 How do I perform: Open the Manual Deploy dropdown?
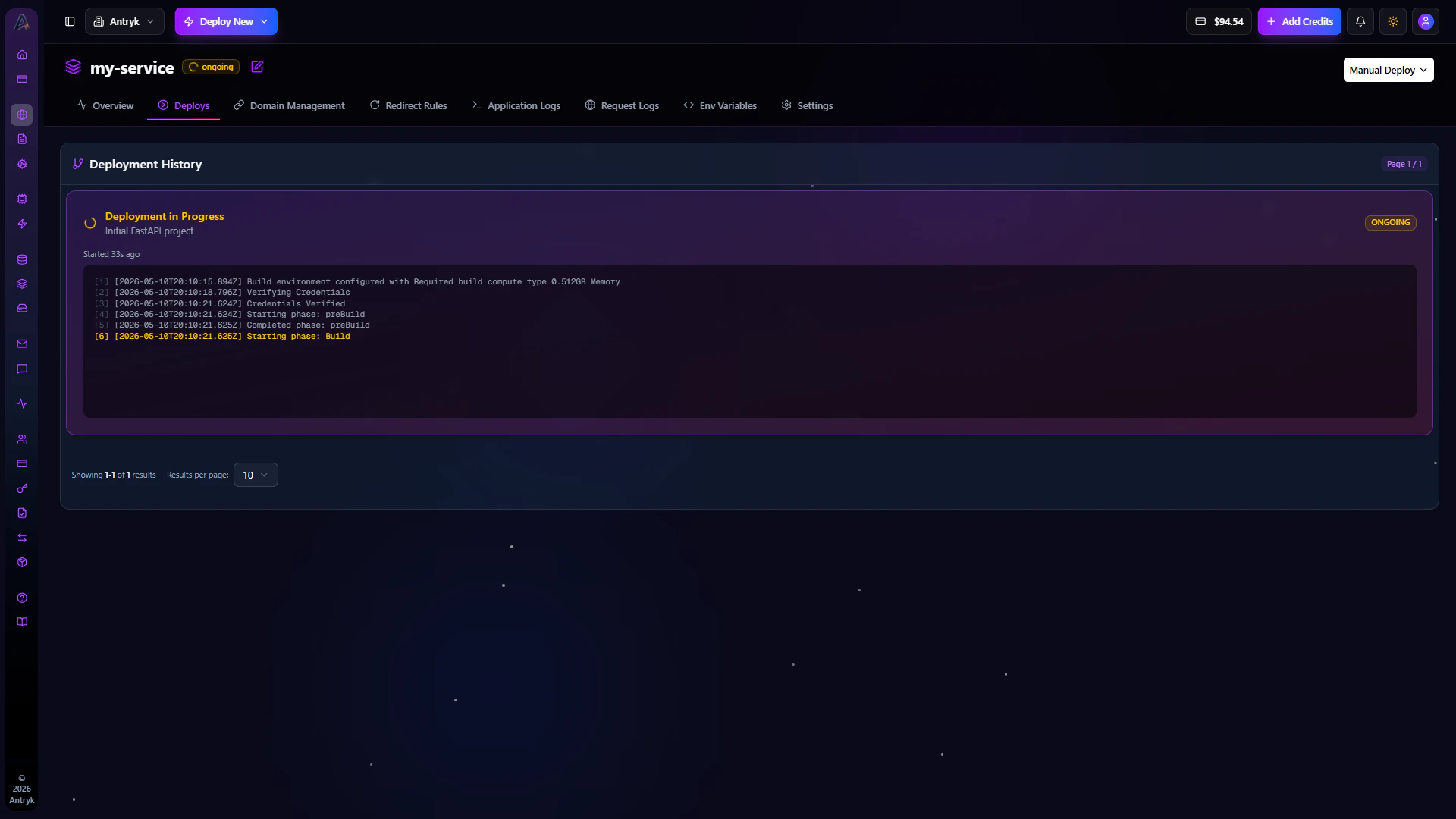click(1389, 70)
